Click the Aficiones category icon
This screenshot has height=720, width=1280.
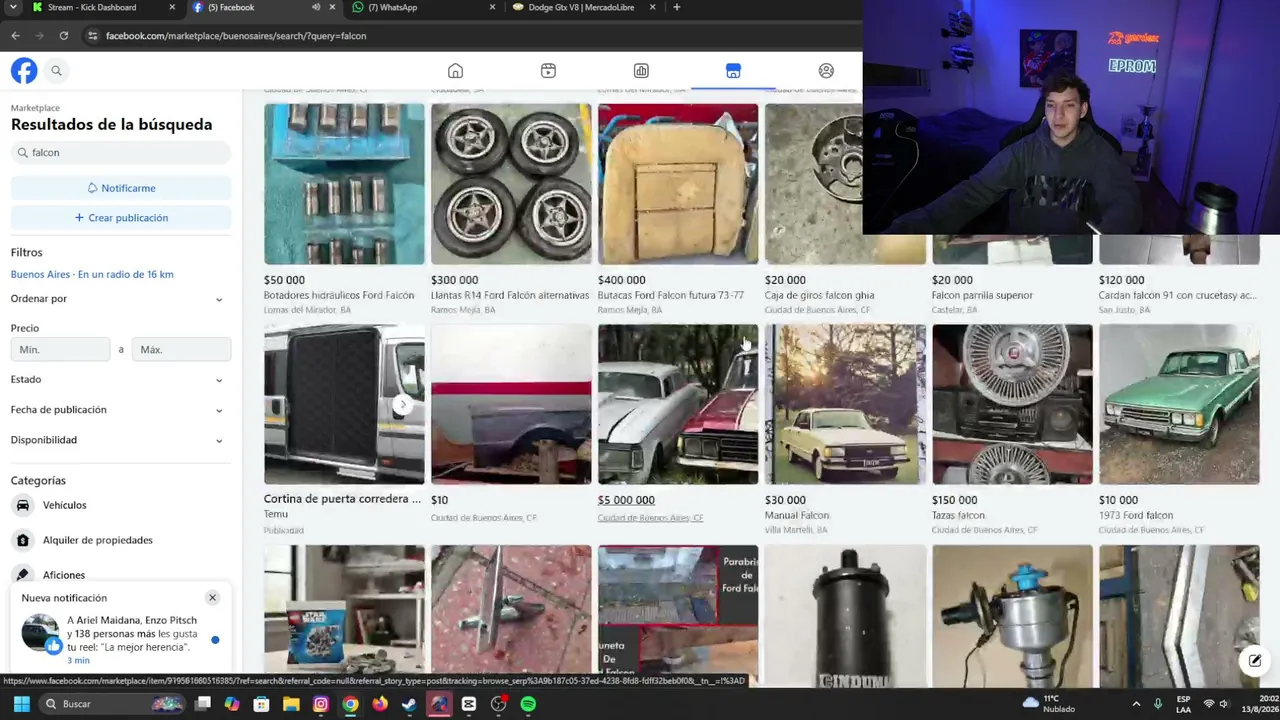23,575
